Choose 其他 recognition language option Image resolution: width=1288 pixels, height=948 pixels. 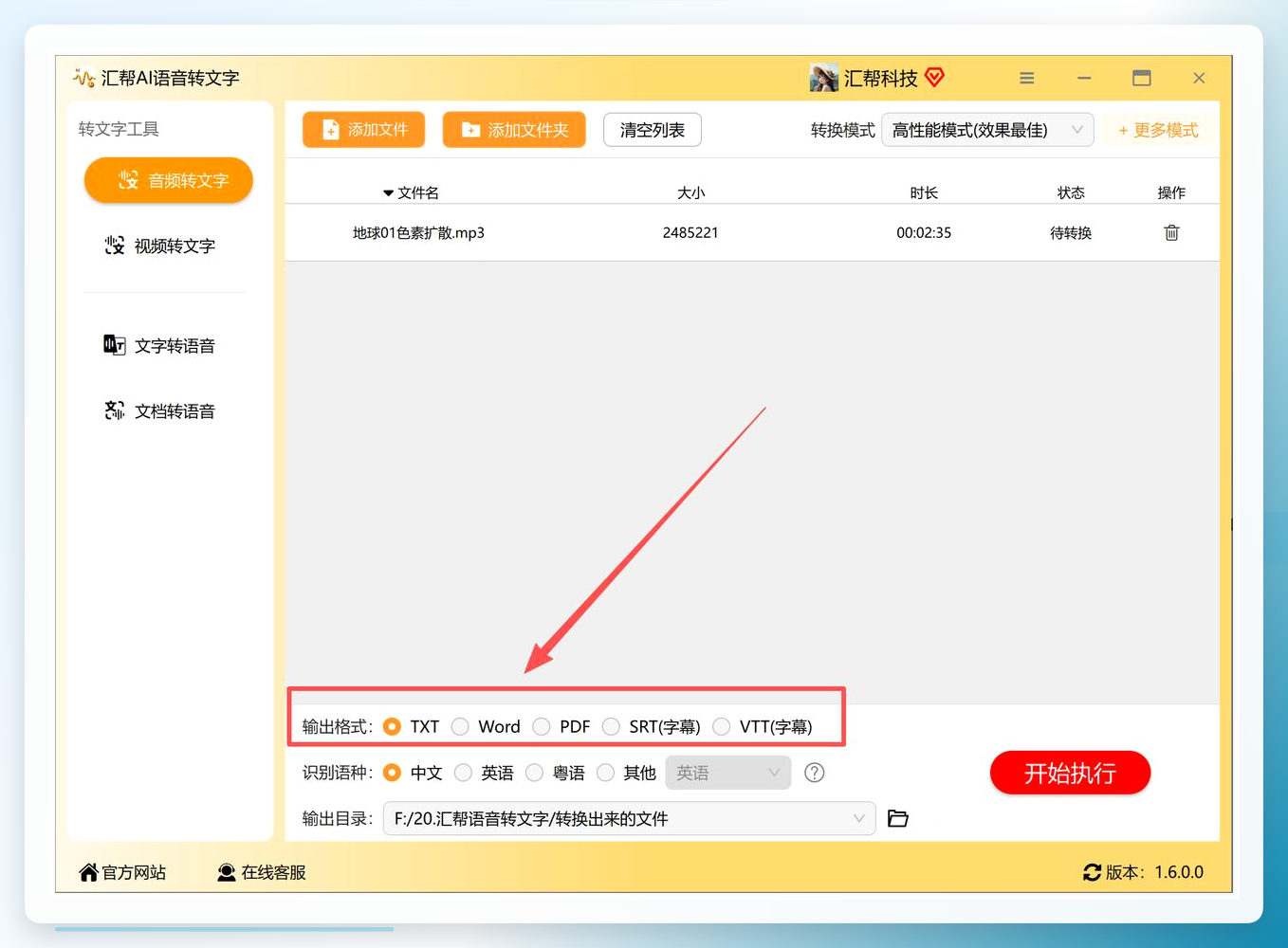click(x=605, y=773)
